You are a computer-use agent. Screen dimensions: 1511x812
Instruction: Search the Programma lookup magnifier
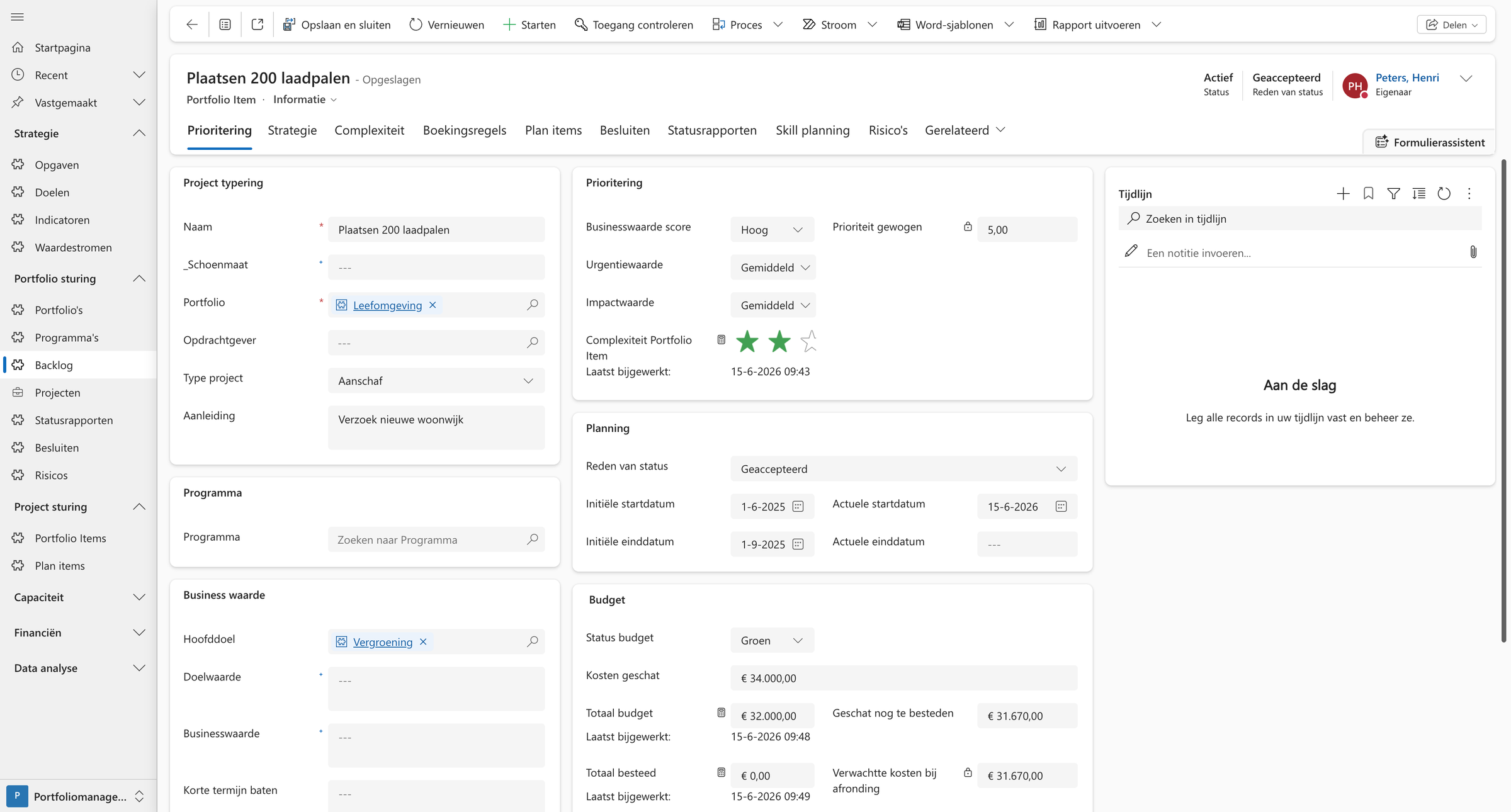point(533,539)
